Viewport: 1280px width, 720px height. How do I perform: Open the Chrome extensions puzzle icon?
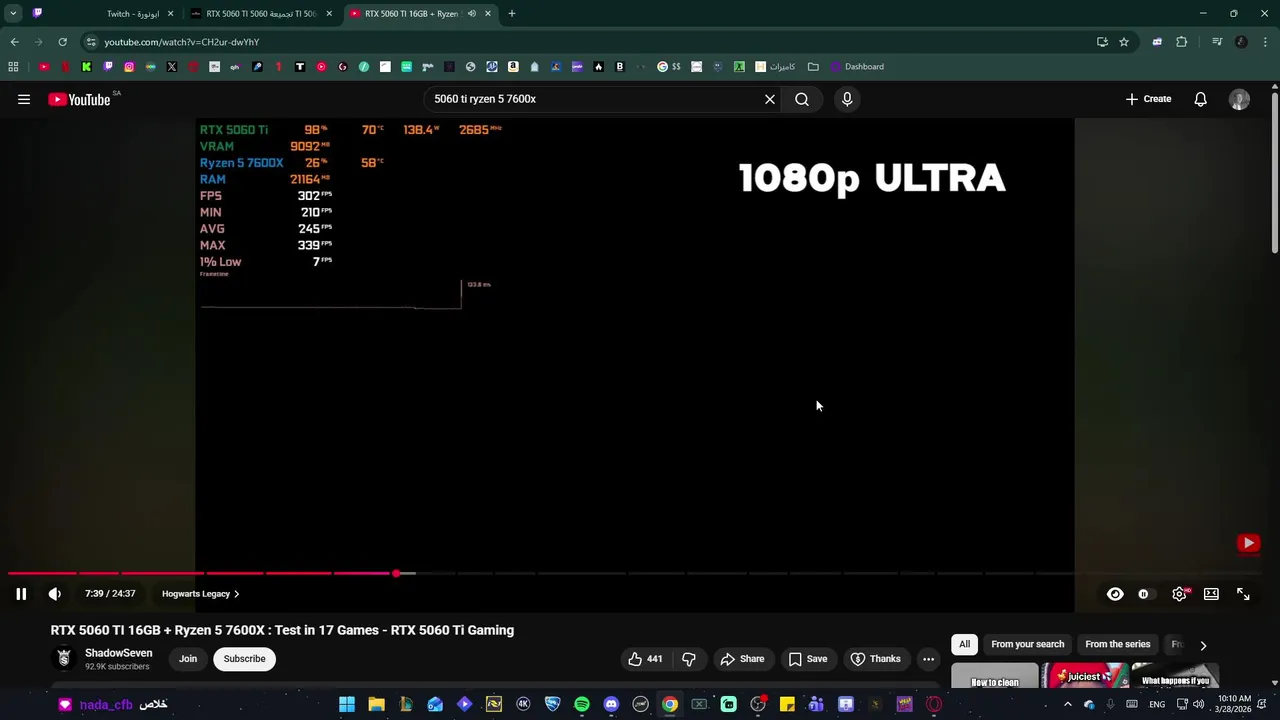coord(1182,42)
